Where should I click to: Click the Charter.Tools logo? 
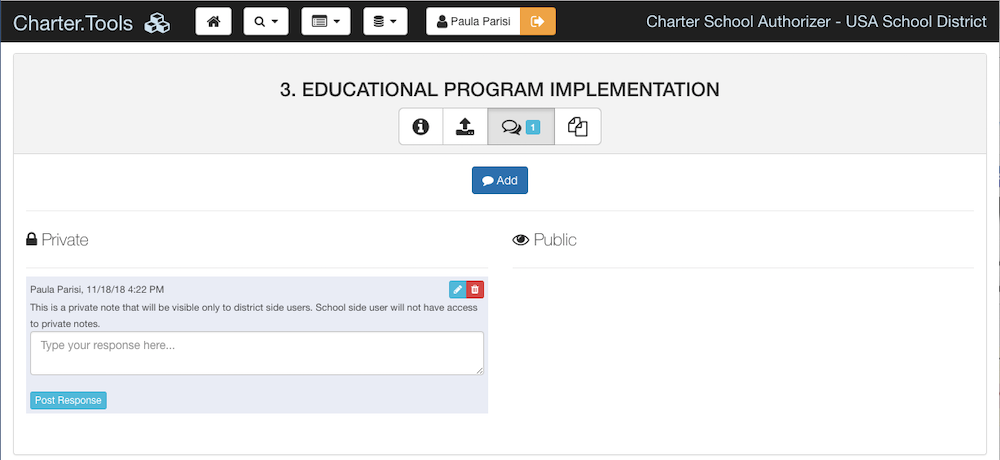point(92,23)
